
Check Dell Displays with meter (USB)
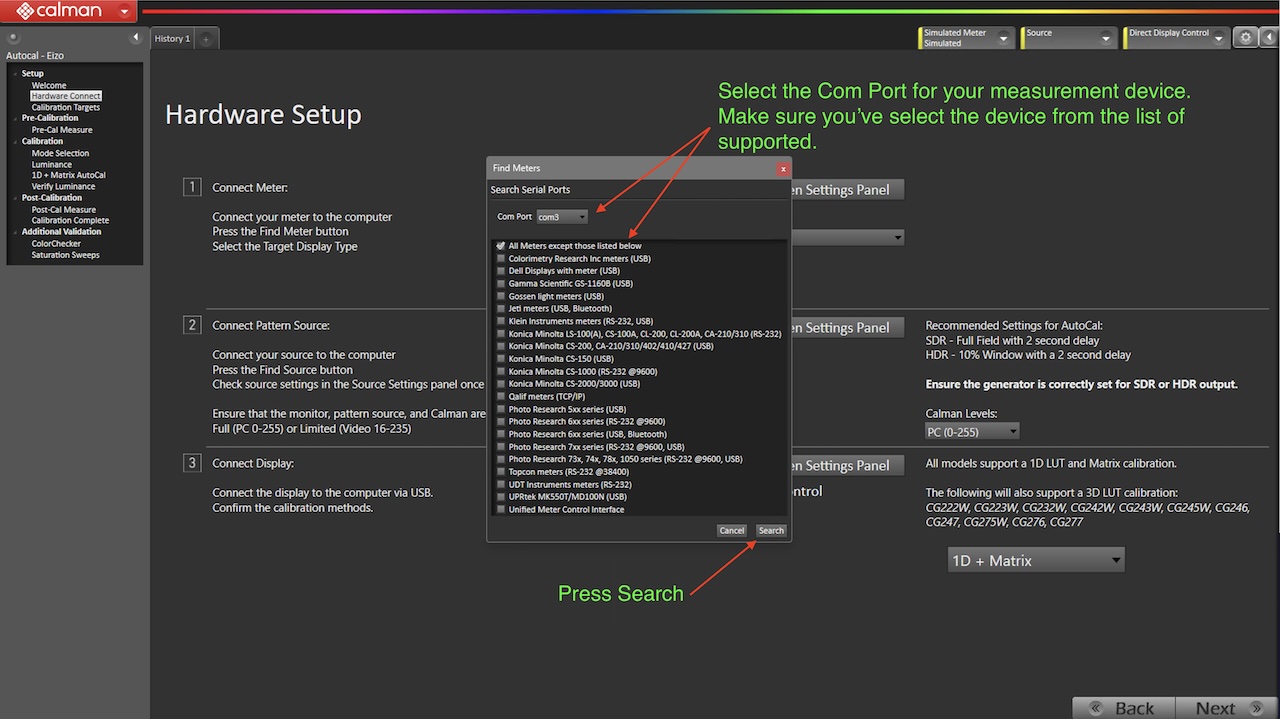500,271
